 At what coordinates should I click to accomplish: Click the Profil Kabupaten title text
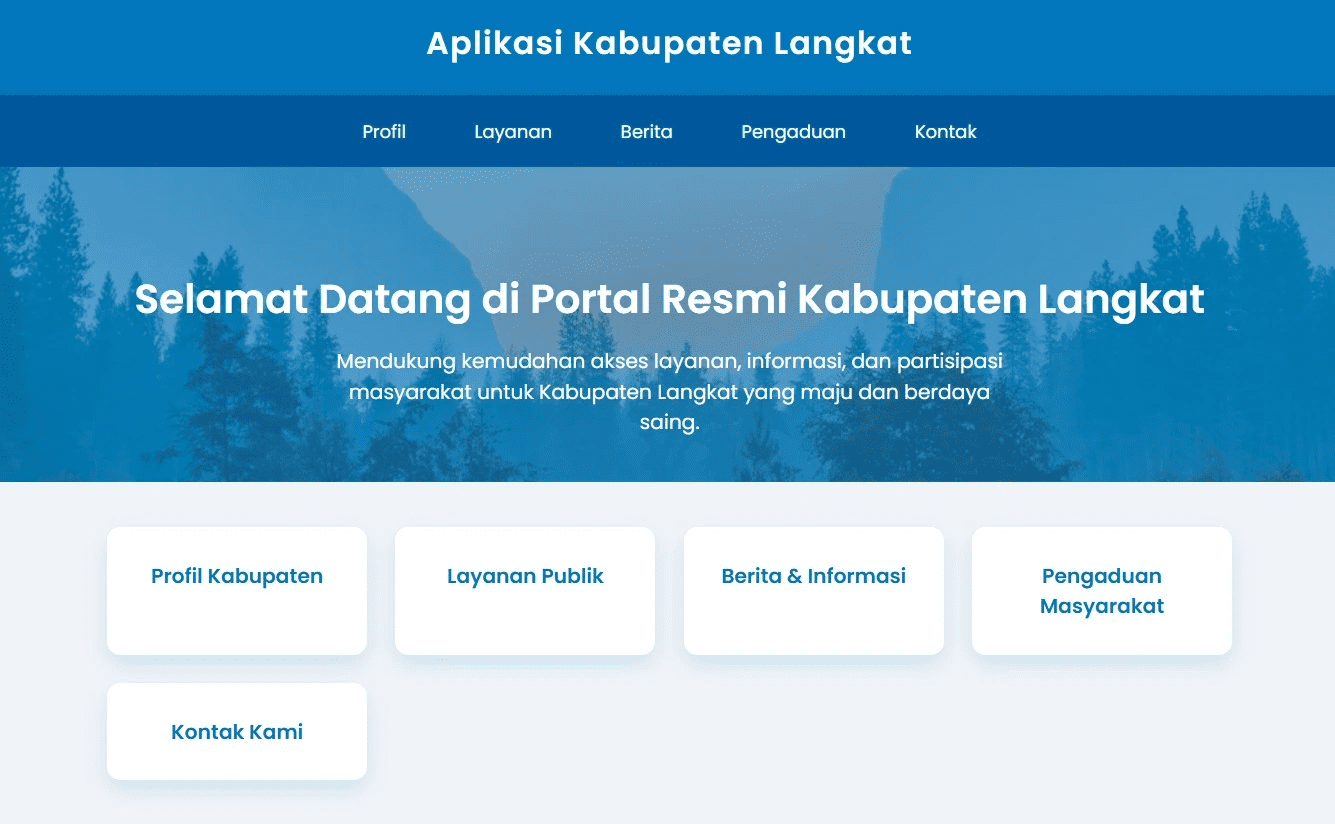click(x=237, y=576)
